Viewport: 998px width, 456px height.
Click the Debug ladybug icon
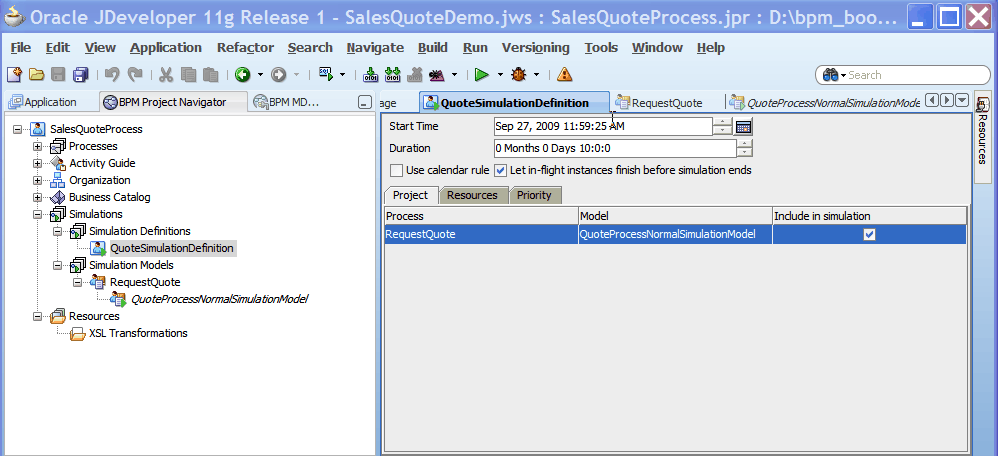tap(519, 75)
